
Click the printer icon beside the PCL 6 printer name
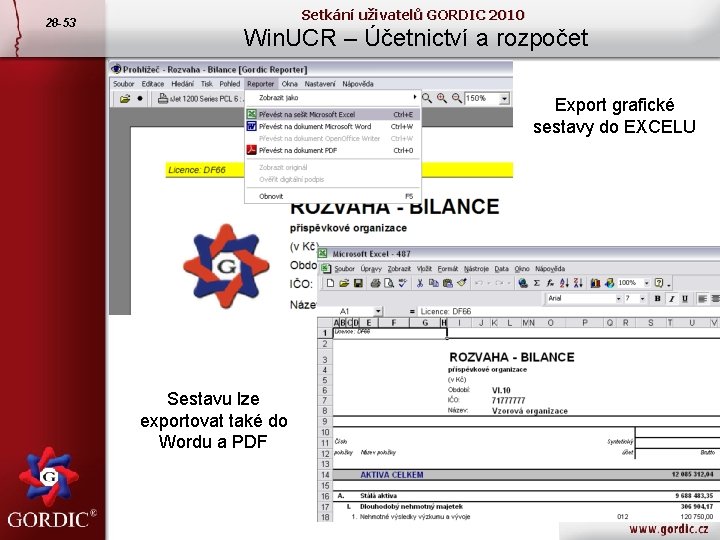click(163, 98)
